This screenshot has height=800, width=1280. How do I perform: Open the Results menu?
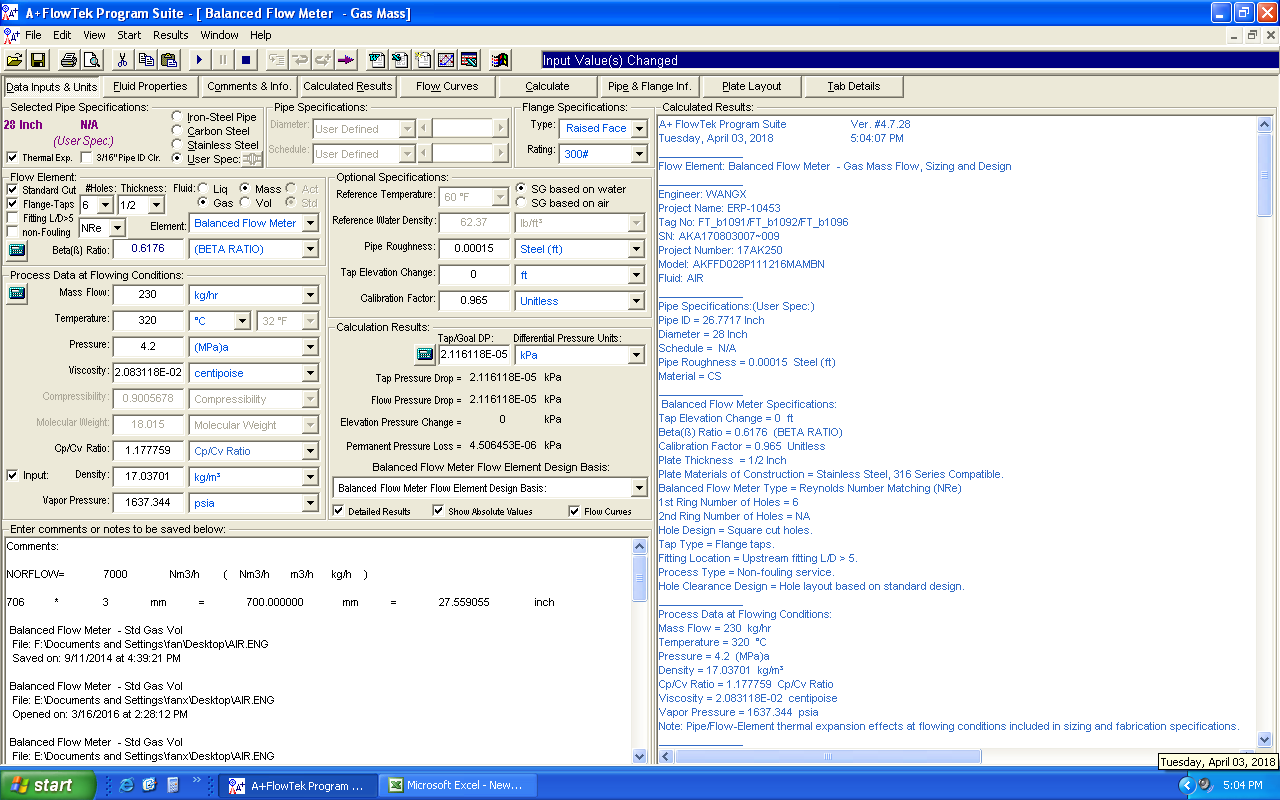point(170,35)
